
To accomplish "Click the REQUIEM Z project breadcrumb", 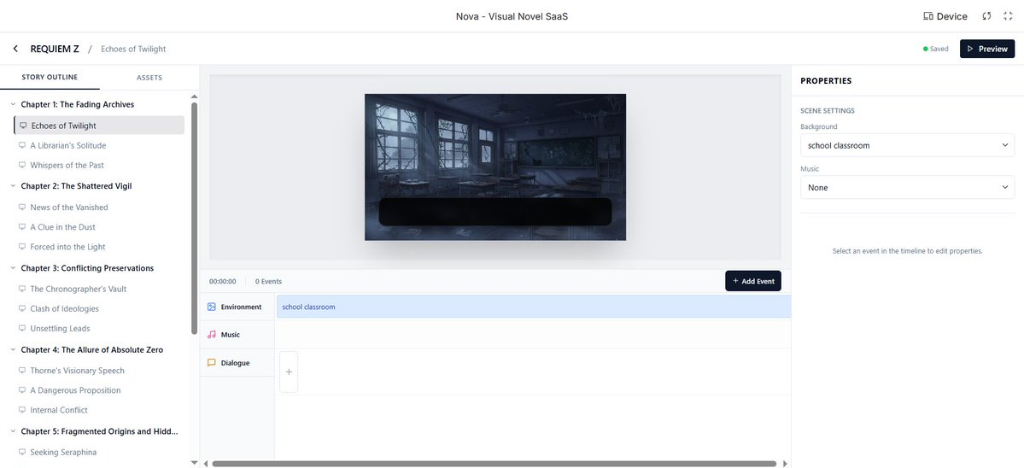I will pos(55,49).
